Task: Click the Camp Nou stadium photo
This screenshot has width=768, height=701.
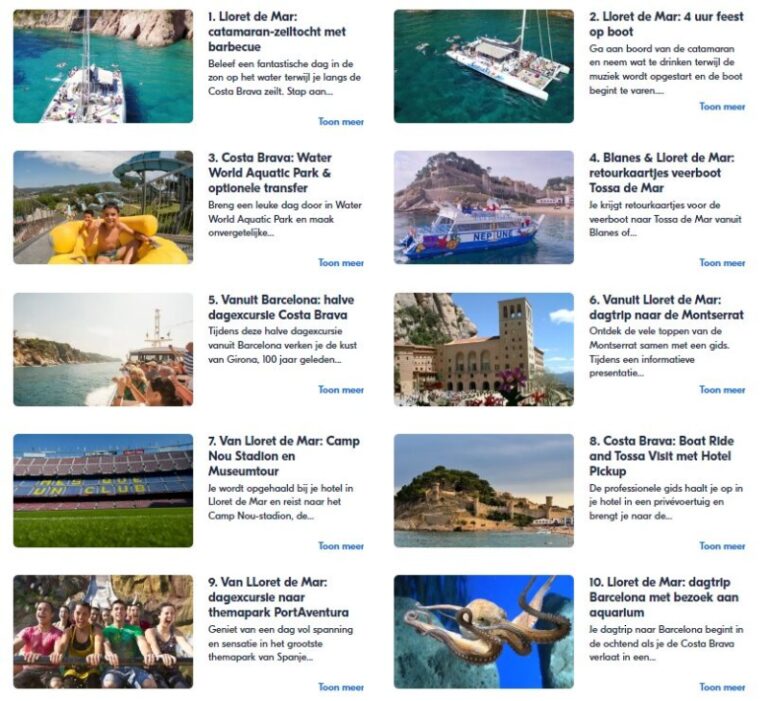Action: point(103,490)
